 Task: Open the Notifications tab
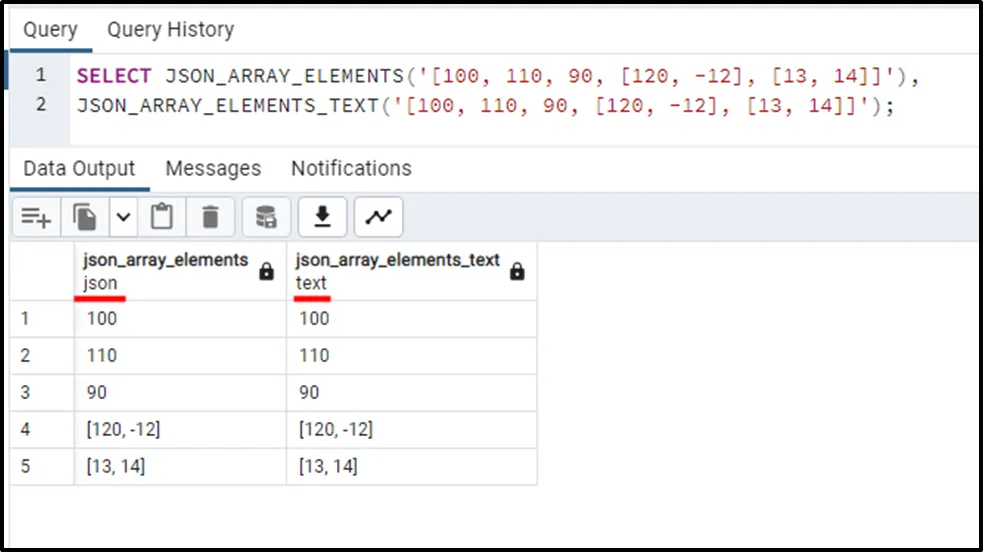point(351,168)
